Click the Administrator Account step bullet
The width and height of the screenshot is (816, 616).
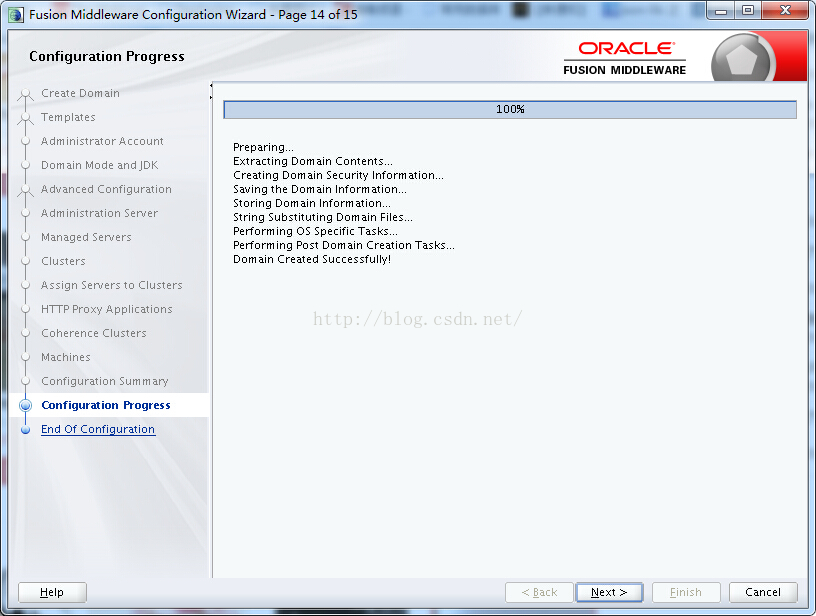[x=26, y=141]
